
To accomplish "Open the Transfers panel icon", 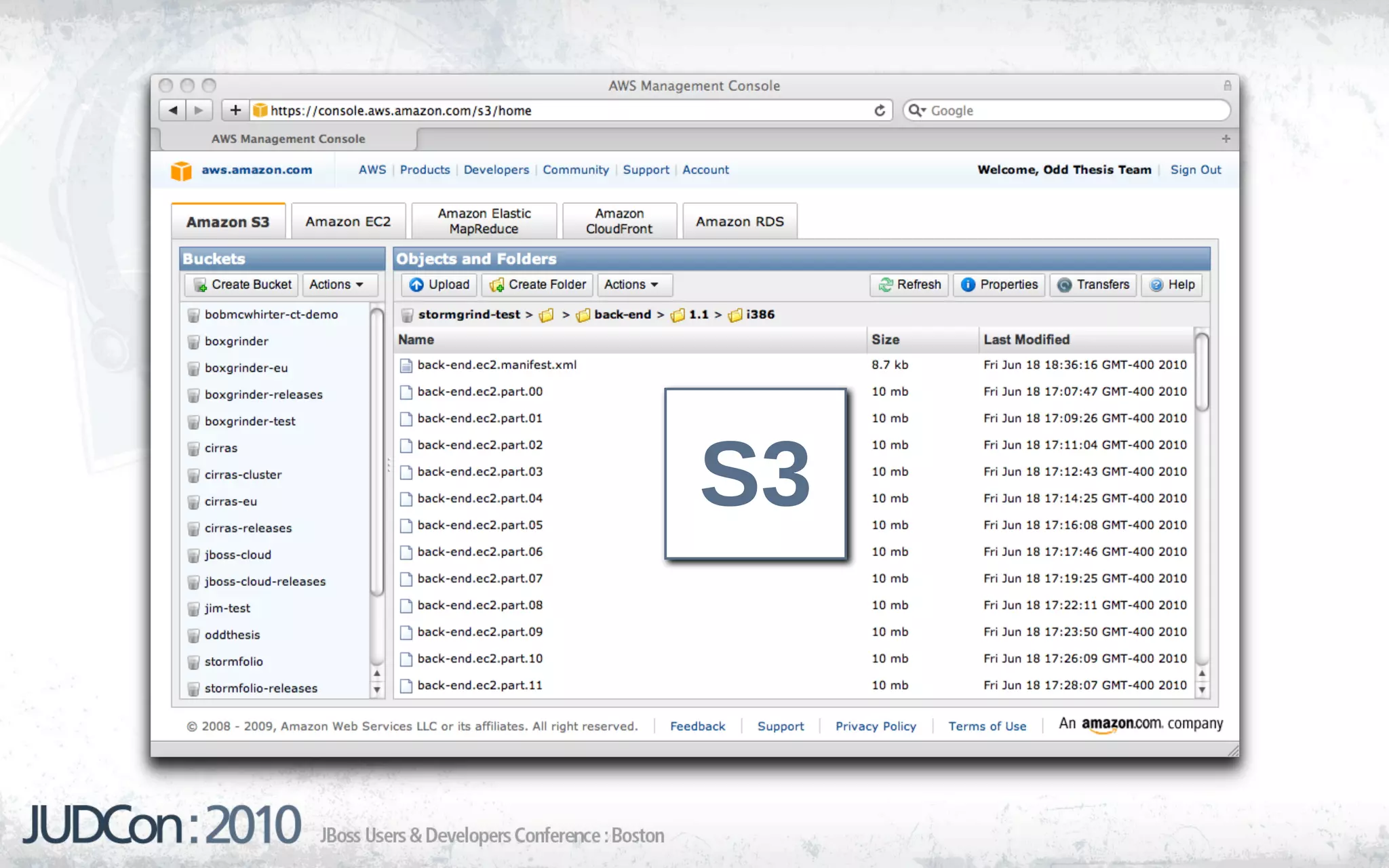I will pyautogui.click(x=1065, y=285).
